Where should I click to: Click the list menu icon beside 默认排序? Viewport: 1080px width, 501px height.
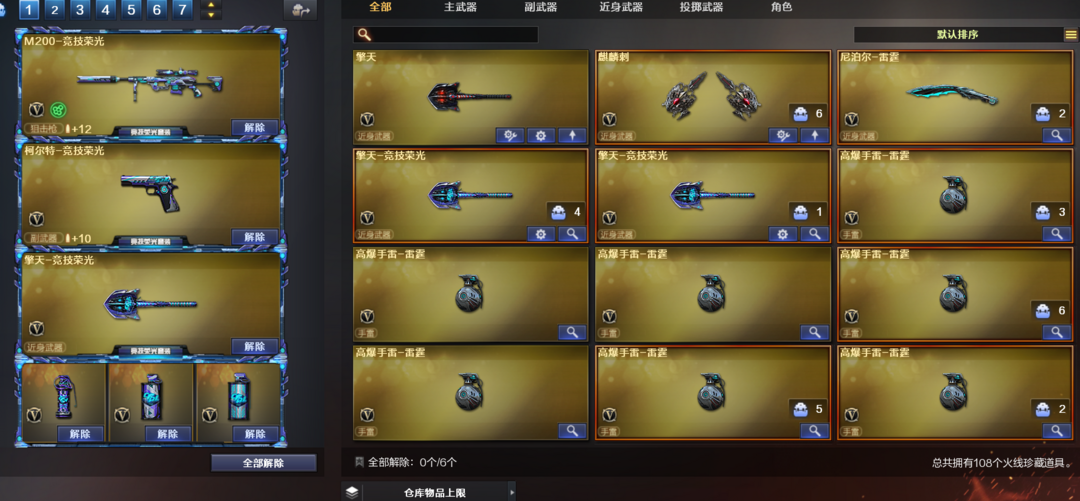pyautogui.click(x=1070, y=34)
